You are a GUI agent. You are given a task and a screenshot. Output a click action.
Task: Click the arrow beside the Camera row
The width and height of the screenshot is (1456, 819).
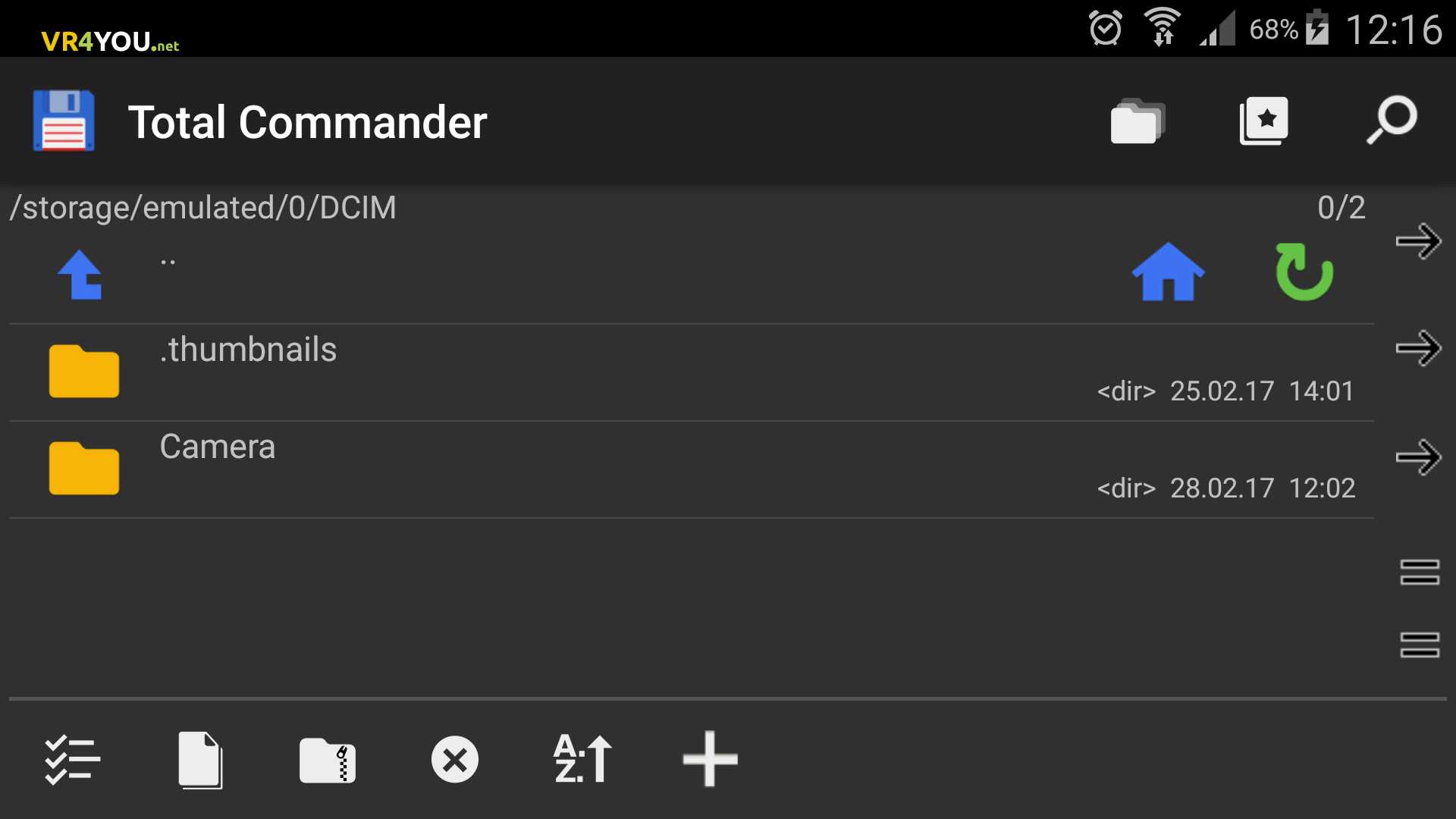[1418, 457]
